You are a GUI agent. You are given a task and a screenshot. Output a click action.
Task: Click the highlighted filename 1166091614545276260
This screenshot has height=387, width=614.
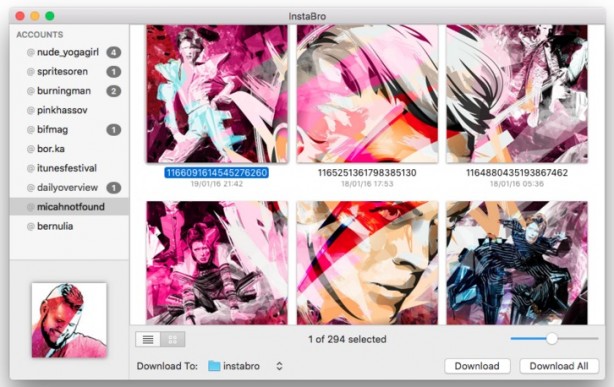[217, 173]
